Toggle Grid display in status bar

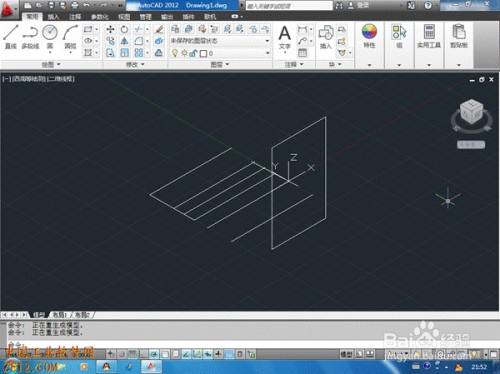pos(133,354)
